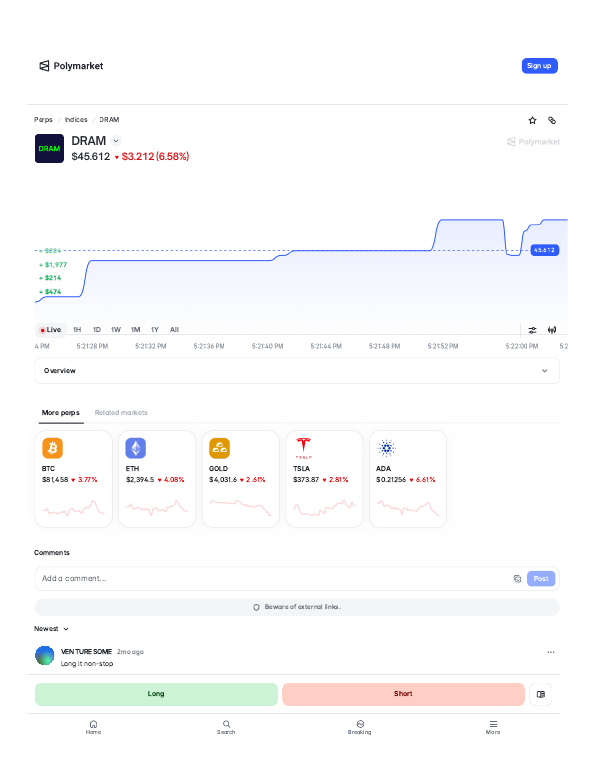Click the gold bars icon on the GOLD card

pyautogui.click(x=219, y=448)
